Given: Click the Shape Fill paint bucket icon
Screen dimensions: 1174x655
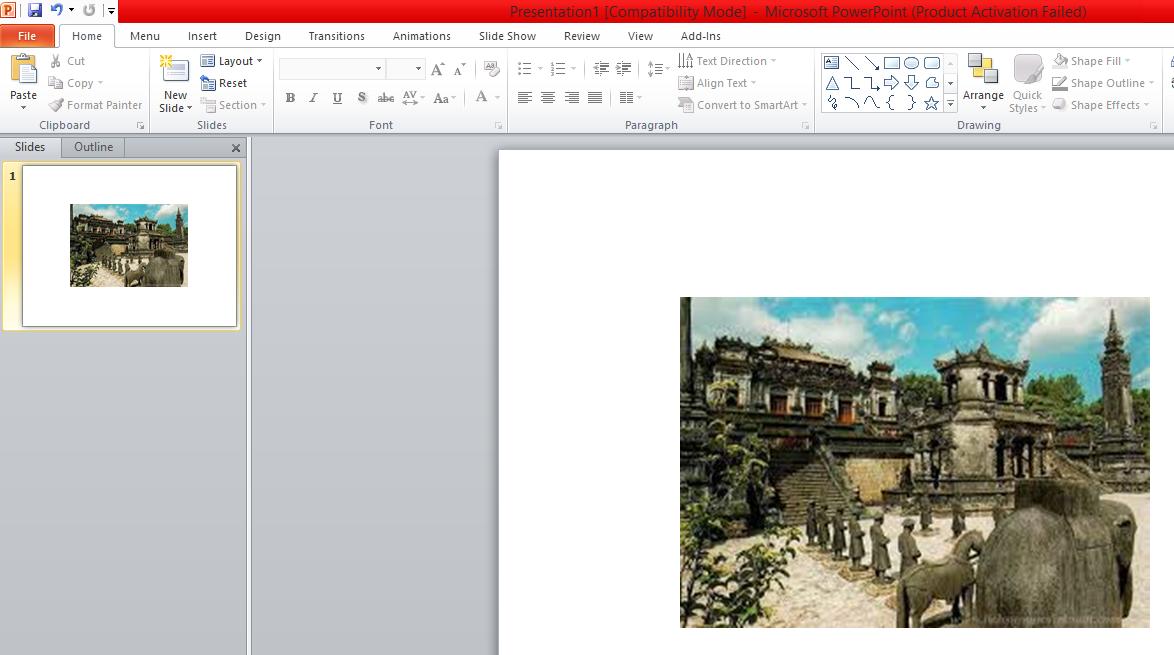Looking at the screenshot, I should 1061,60.
